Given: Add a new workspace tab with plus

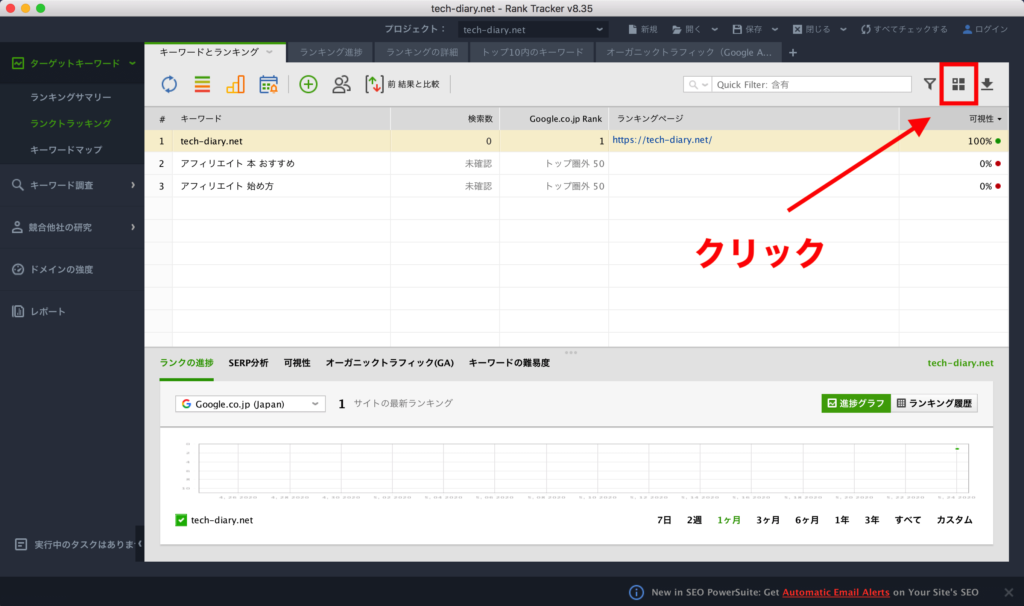Looking at the screenshot, I should (x=793, y=52).
